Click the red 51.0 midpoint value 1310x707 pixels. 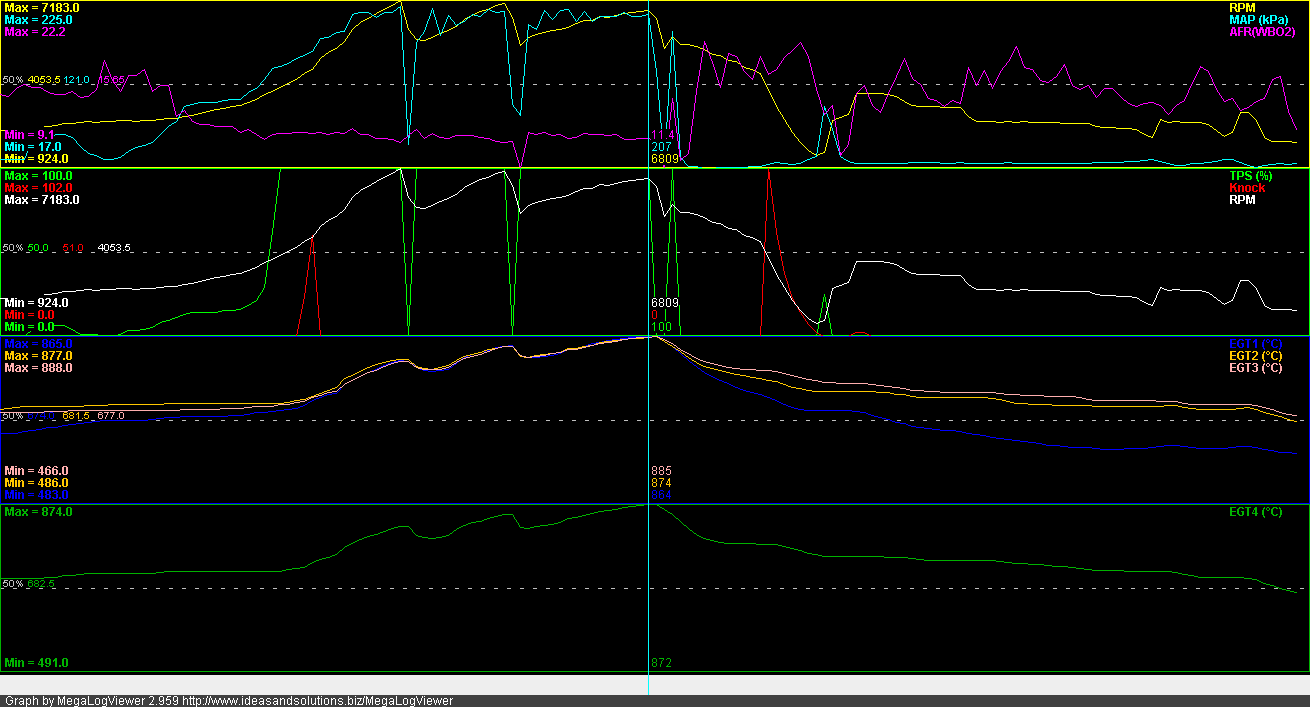(x=73, y=248)
